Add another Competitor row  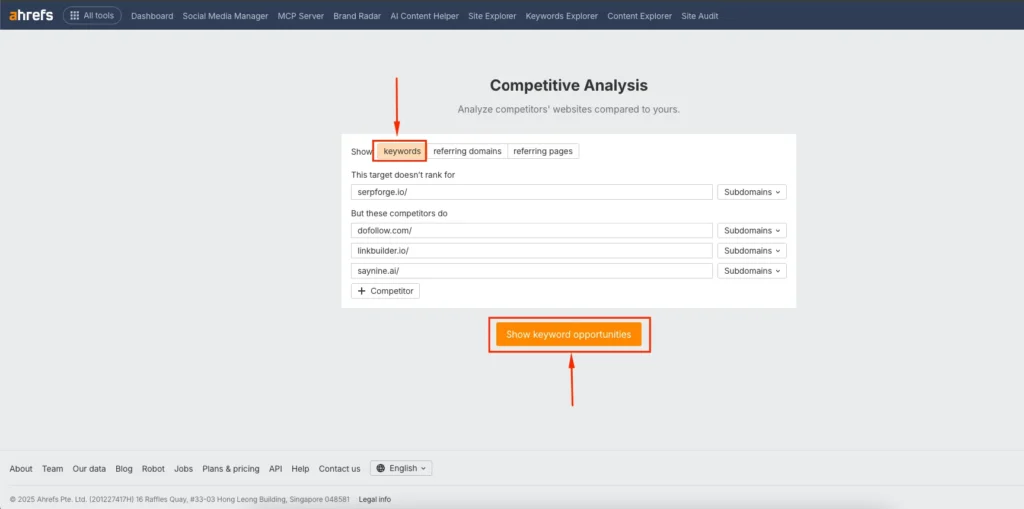(x=385, y=291)
